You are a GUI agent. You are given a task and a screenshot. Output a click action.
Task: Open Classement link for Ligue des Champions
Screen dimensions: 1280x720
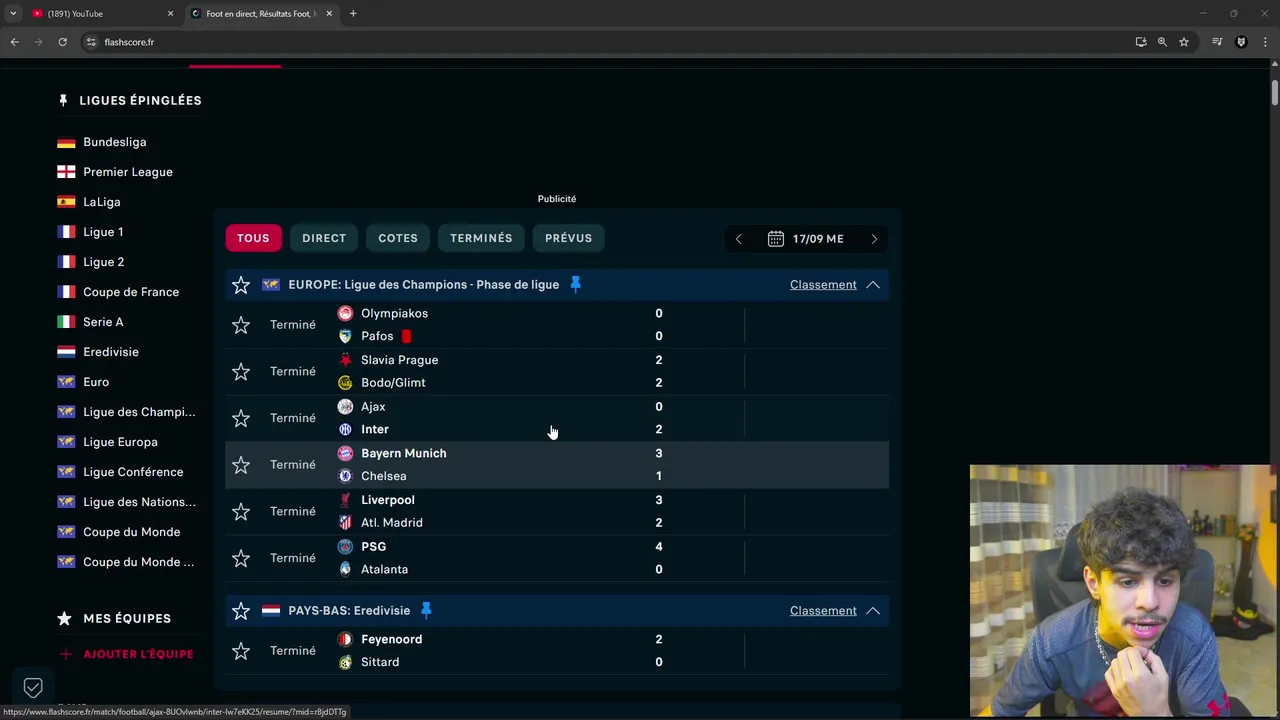point(823,285)
